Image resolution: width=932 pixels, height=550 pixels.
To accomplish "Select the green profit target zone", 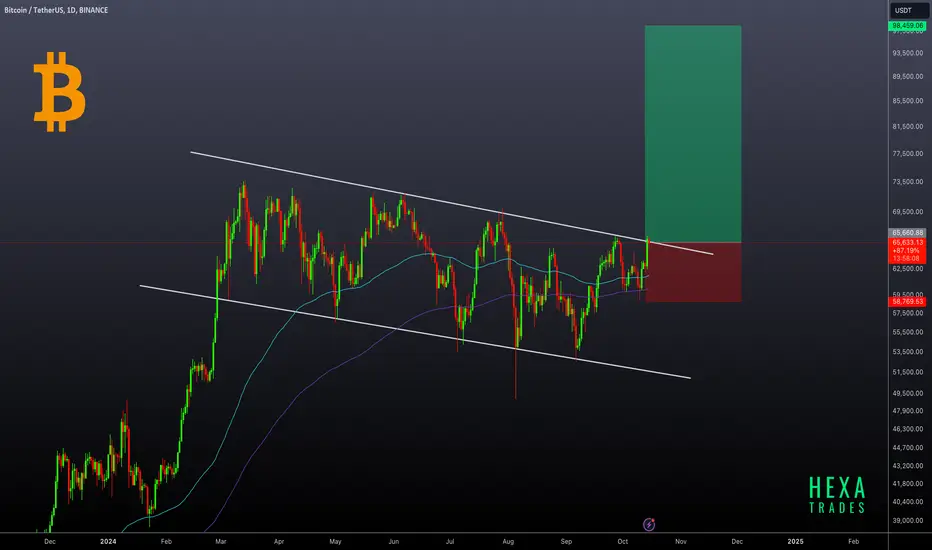I will [x=693, y=134].
